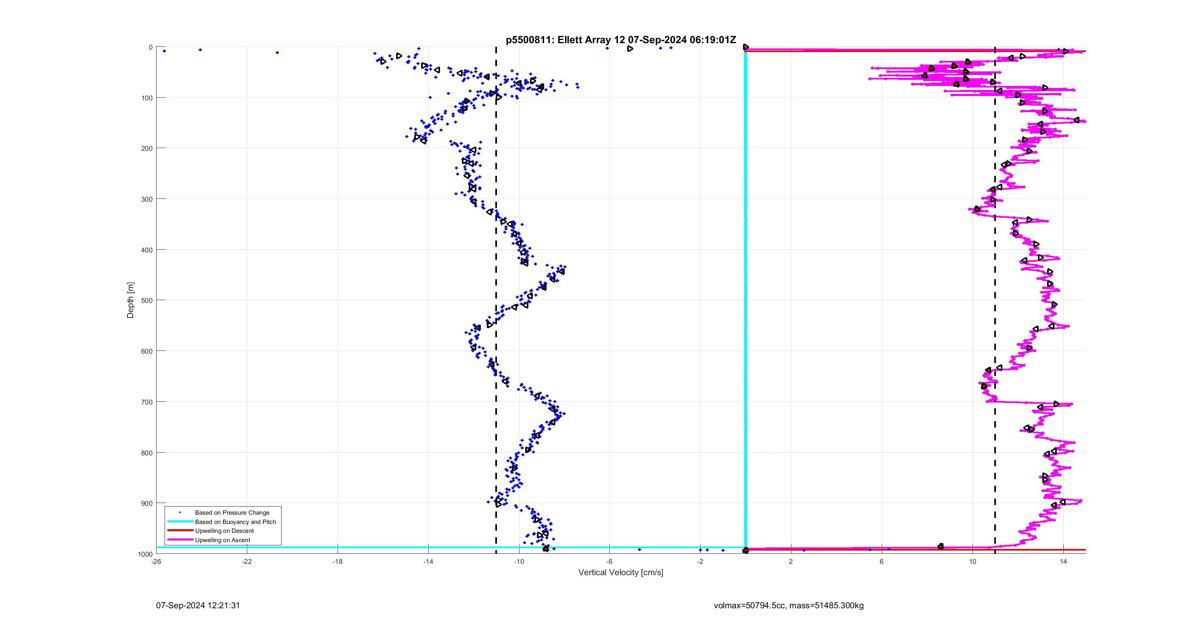Click the black dashed line left of zero

[x=496, y=300]
